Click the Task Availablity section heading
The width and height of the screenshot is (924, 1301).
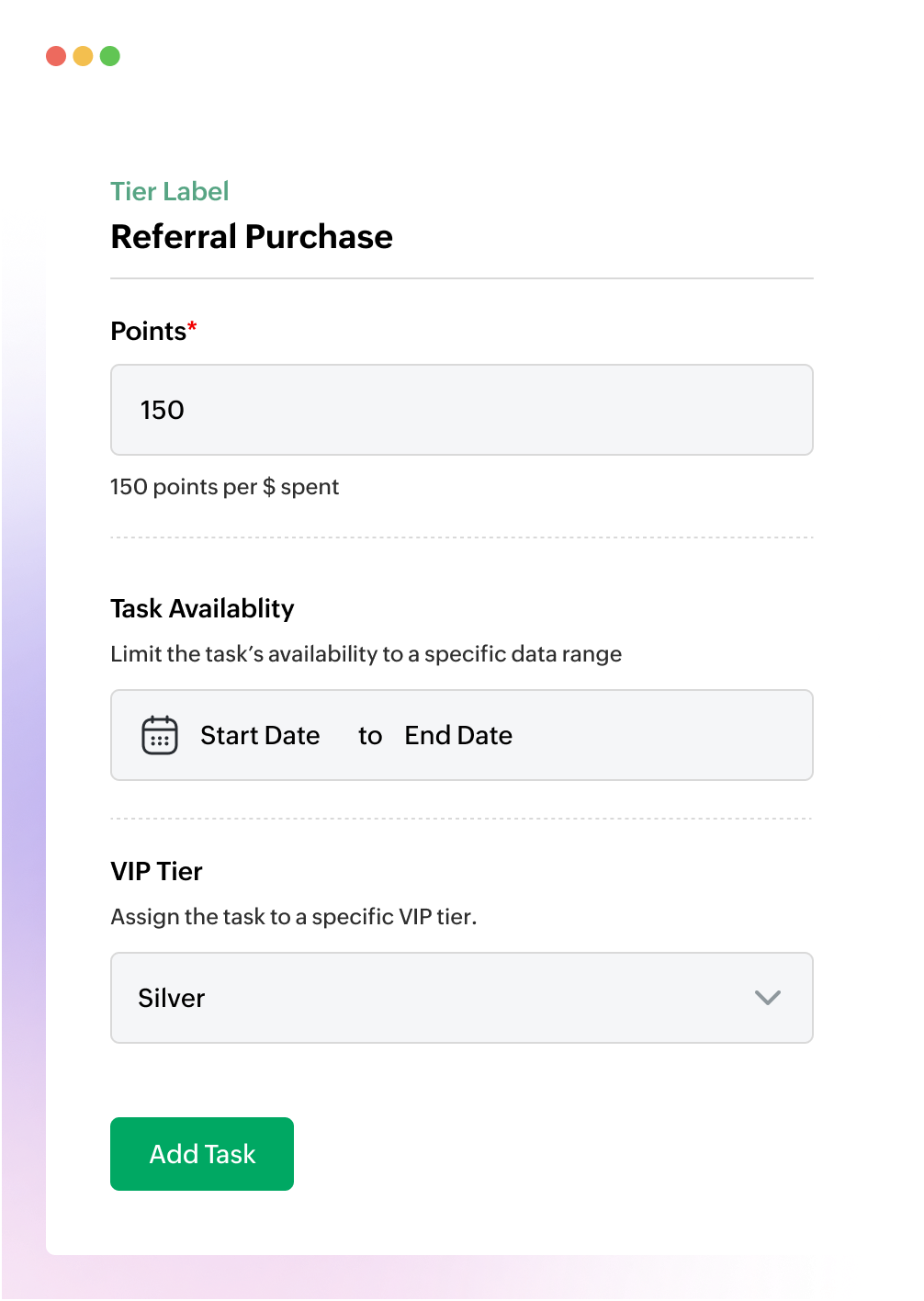point(202,608)
